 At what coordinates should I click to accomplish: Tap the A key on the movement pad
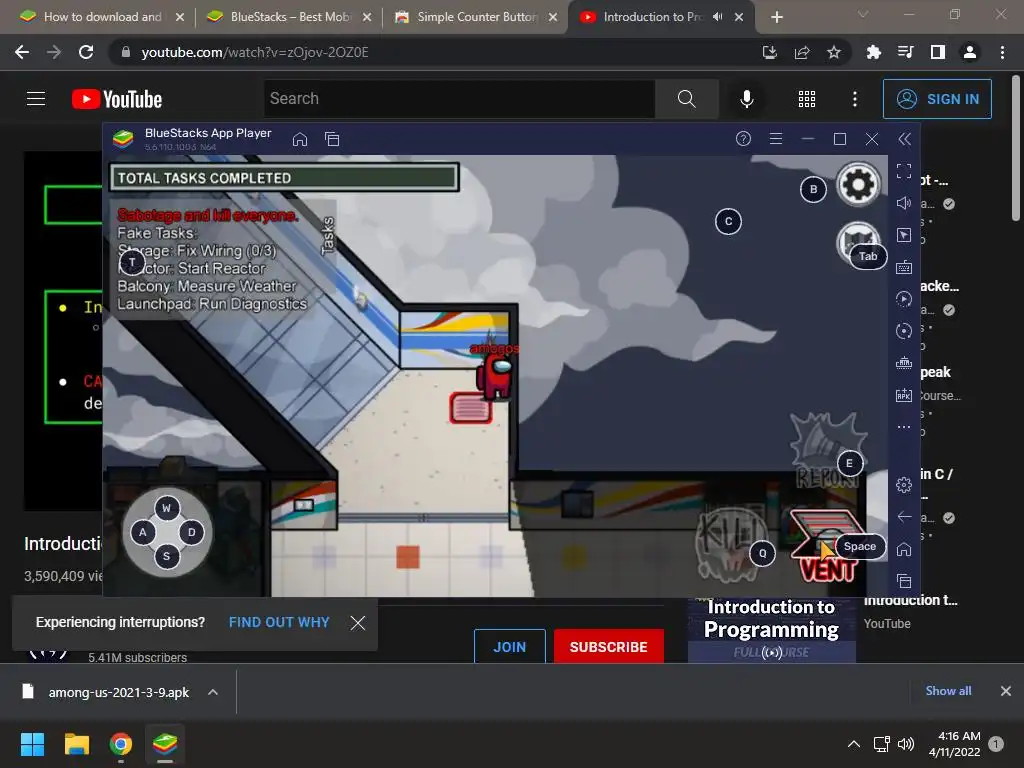tap(142, 532)
